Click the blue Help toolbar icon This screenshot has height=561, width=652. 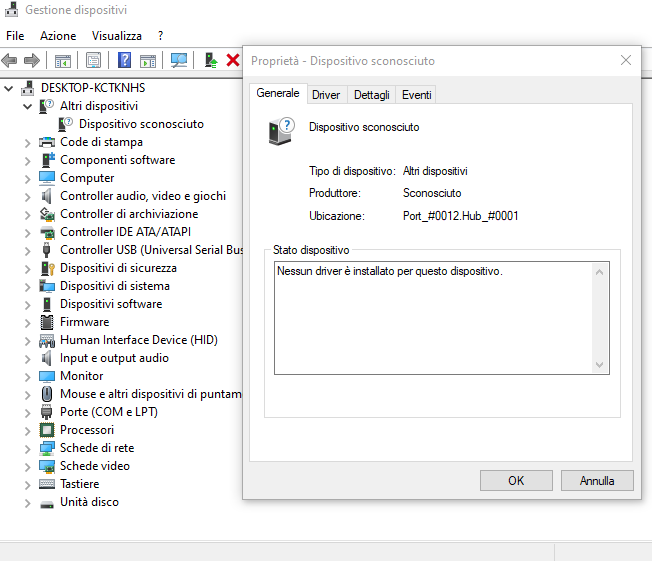point(124,61)
